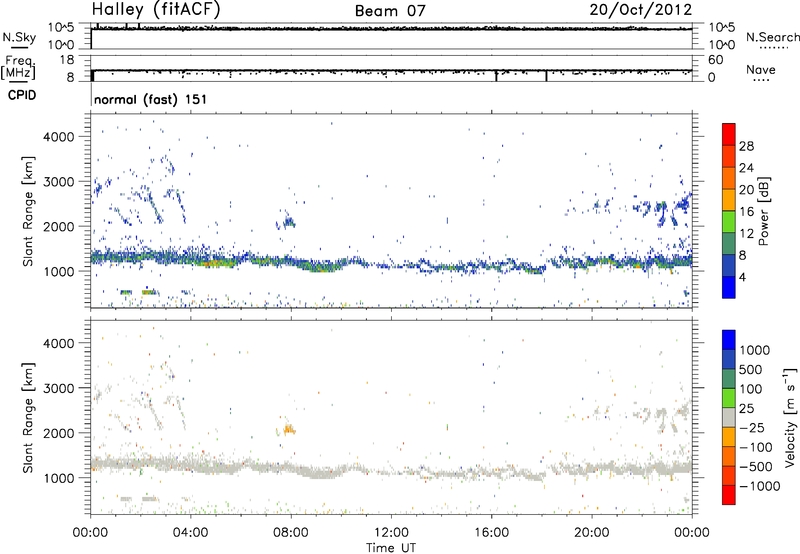
Task: Click the "20:00" time tick label
Action: tap(591, 533)
